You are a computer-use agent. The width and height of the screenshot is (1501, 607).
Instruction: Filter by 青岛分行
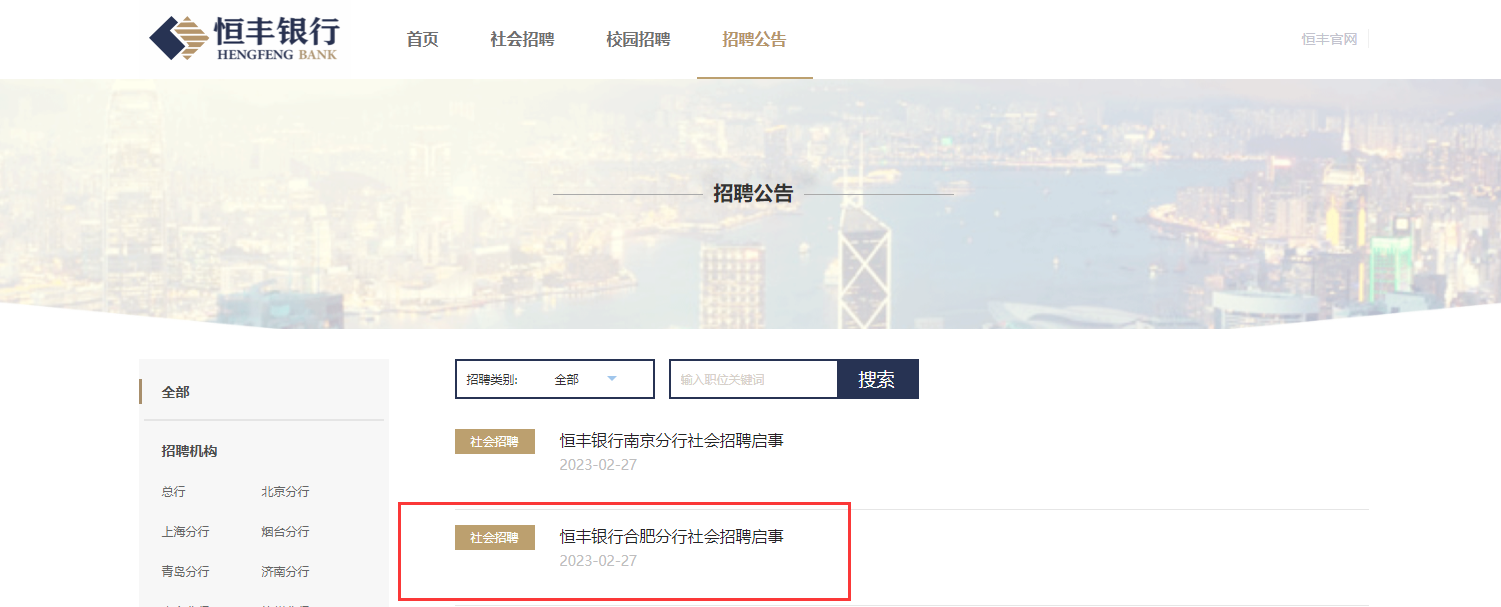coord(185,572)
